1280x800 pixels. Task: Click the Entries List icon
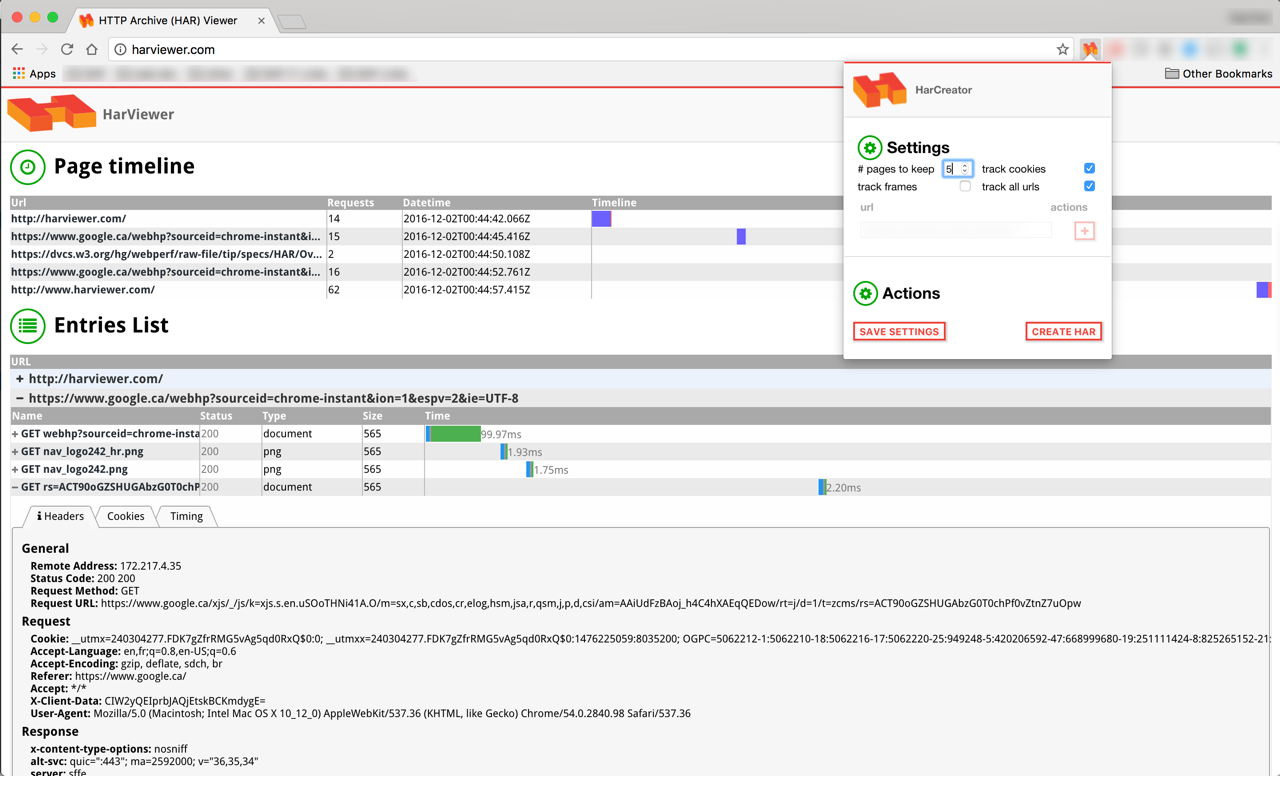[x=28, y=325]
